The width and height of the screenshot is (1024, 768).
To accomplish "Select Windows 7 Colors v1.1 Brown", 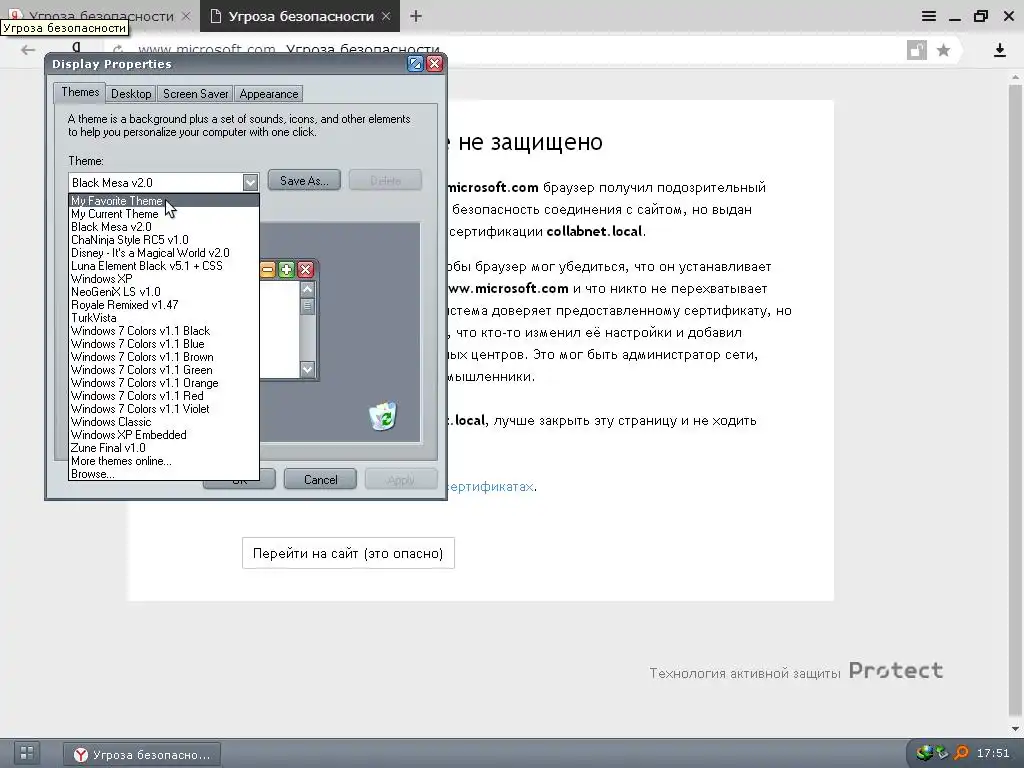I will tap(164, 357).
